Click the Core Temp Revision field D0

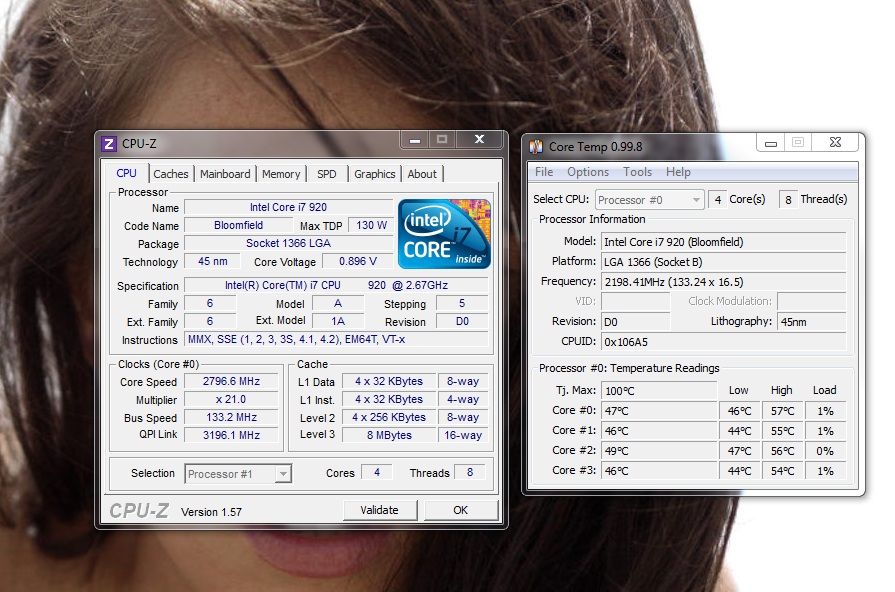(x=635, y=322)
